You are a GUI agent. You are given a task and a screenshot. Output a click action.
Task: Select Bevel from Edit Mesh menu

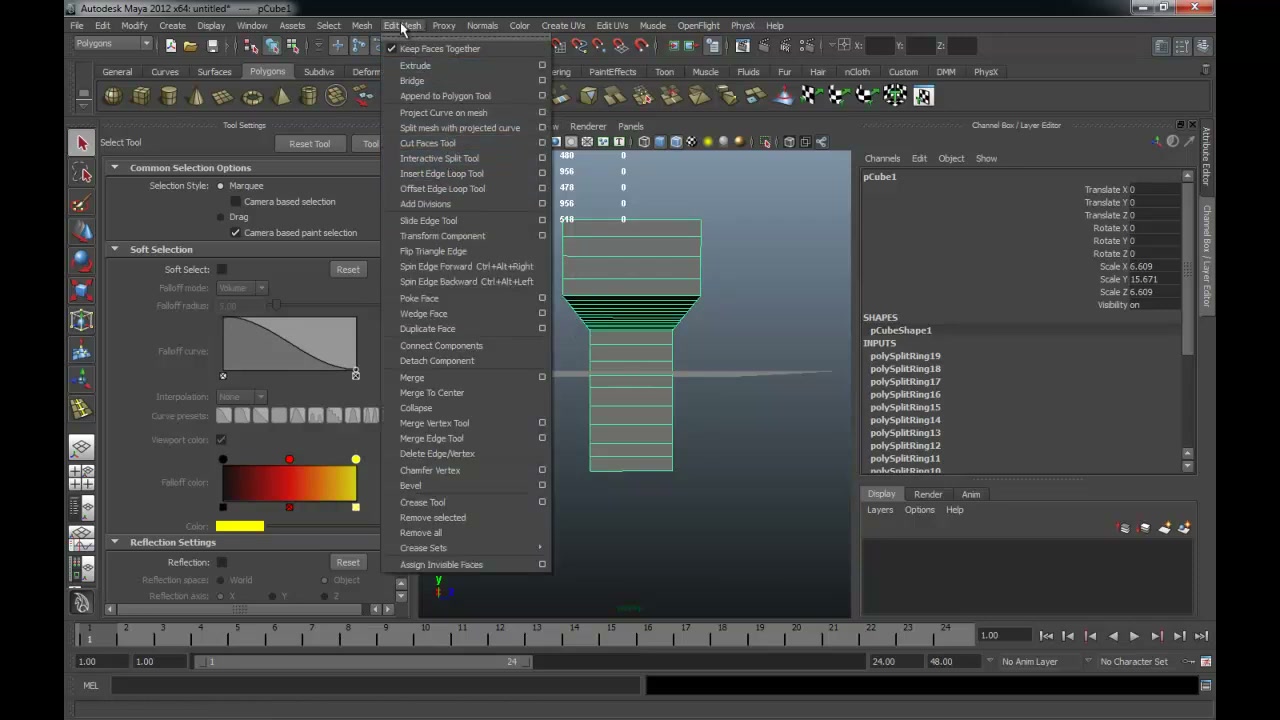[x=410, y=486]
